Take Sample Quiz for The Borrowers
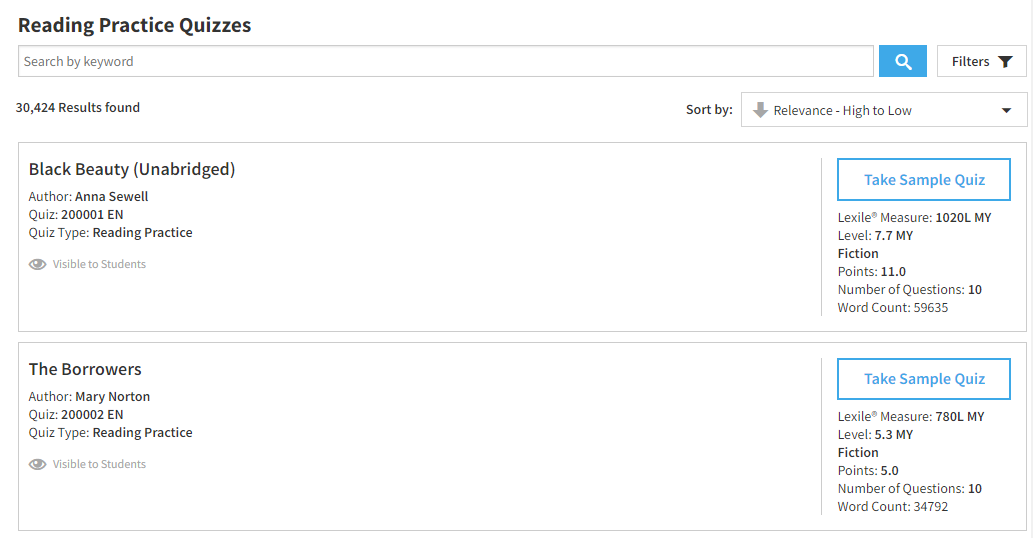 [924, 379]
